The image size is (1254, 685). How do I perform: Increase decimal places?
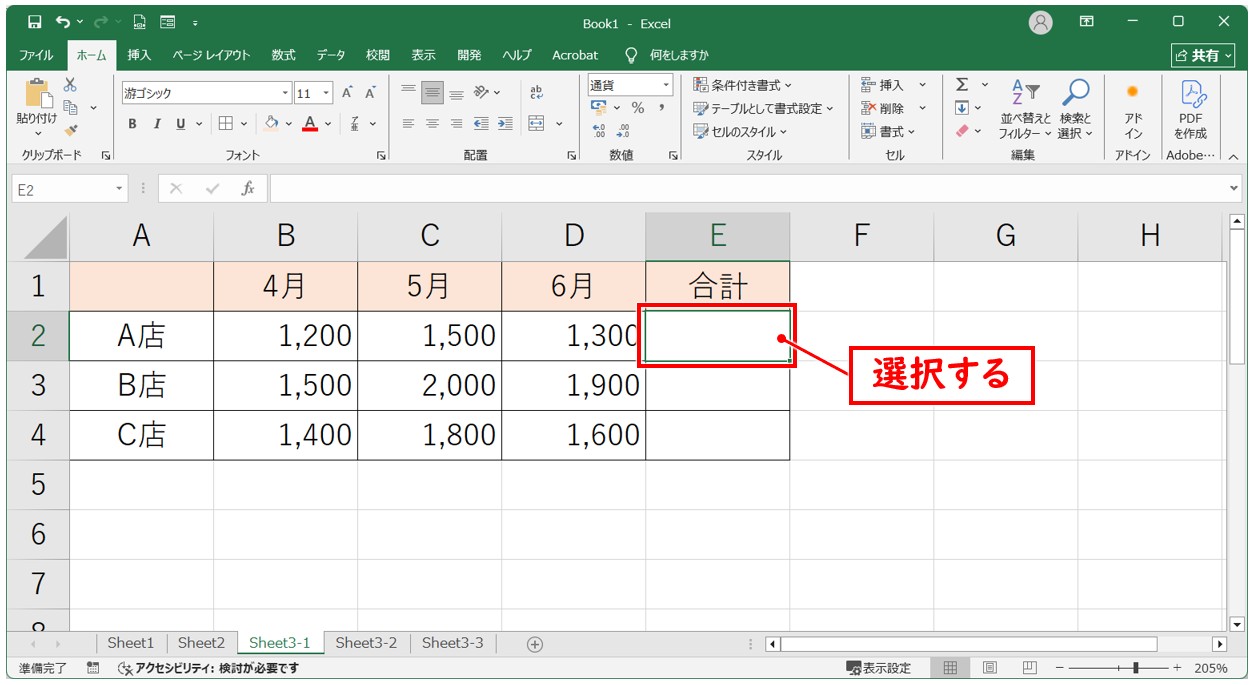coord(599,131)
